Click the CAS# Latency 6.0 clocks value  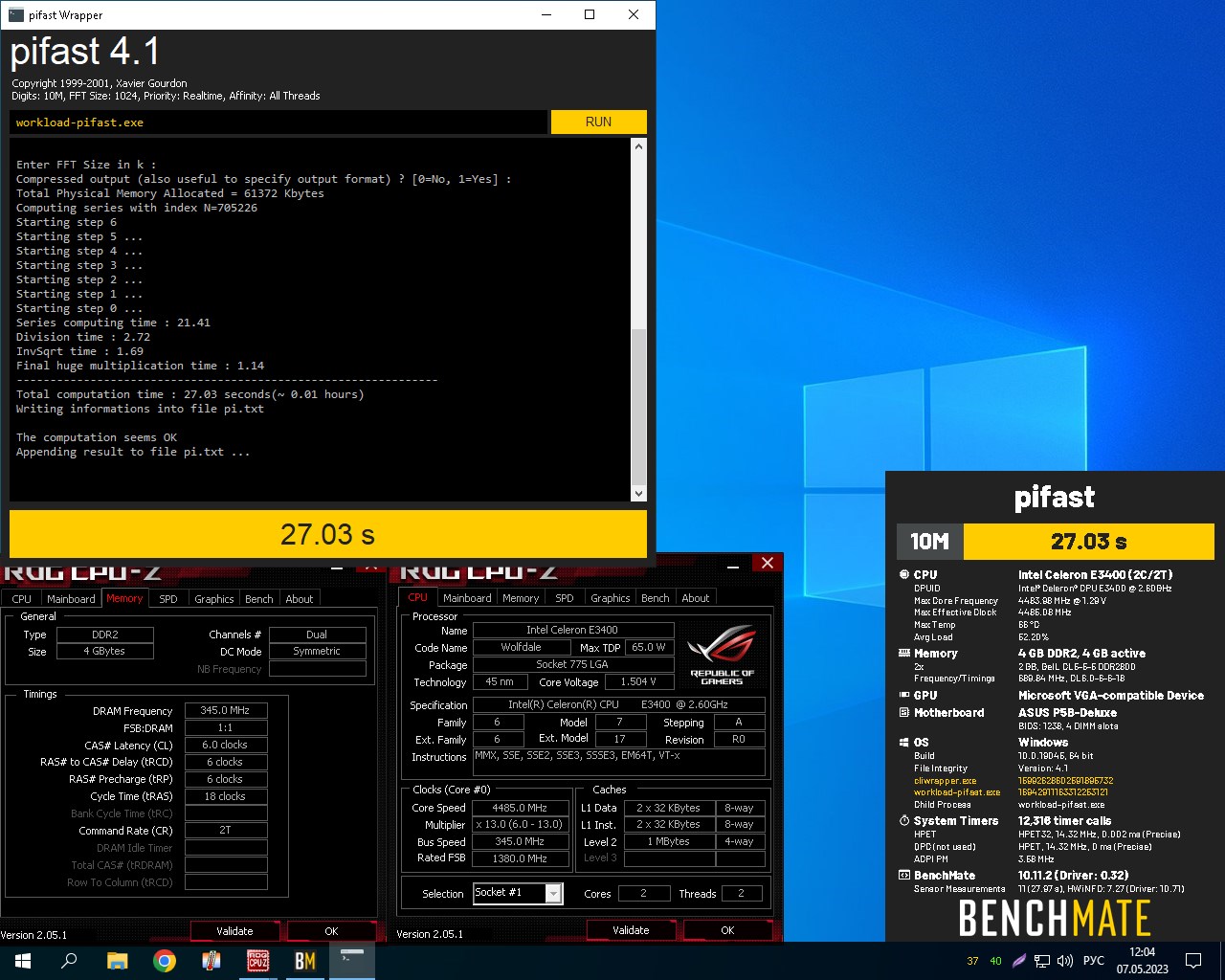225,745
